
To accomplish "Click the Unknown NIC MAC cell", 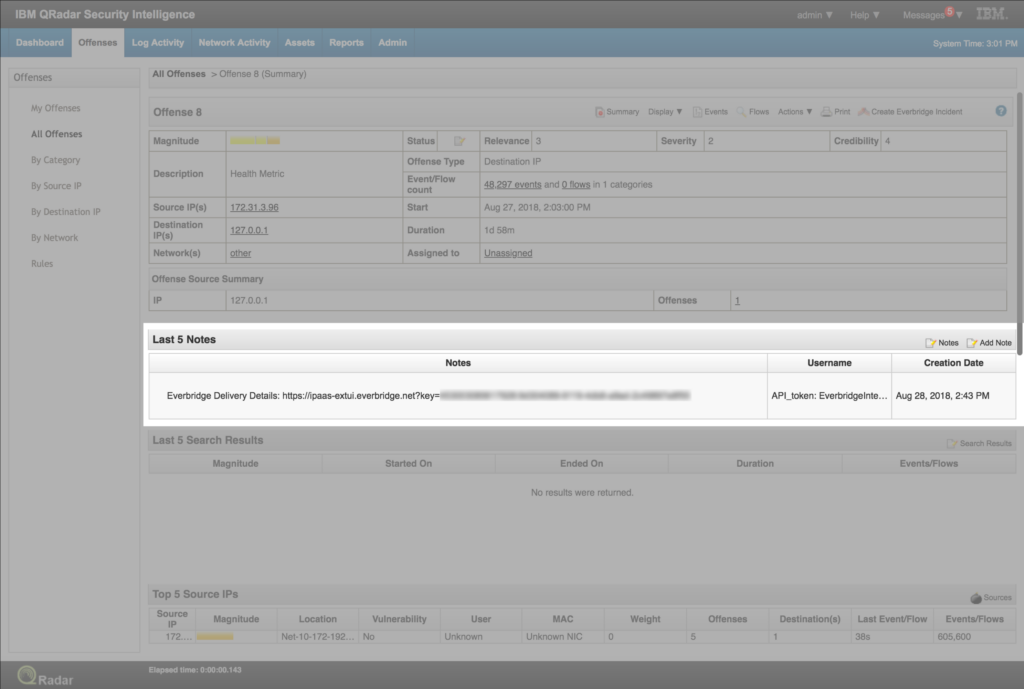I will click(x=563, y=637).
